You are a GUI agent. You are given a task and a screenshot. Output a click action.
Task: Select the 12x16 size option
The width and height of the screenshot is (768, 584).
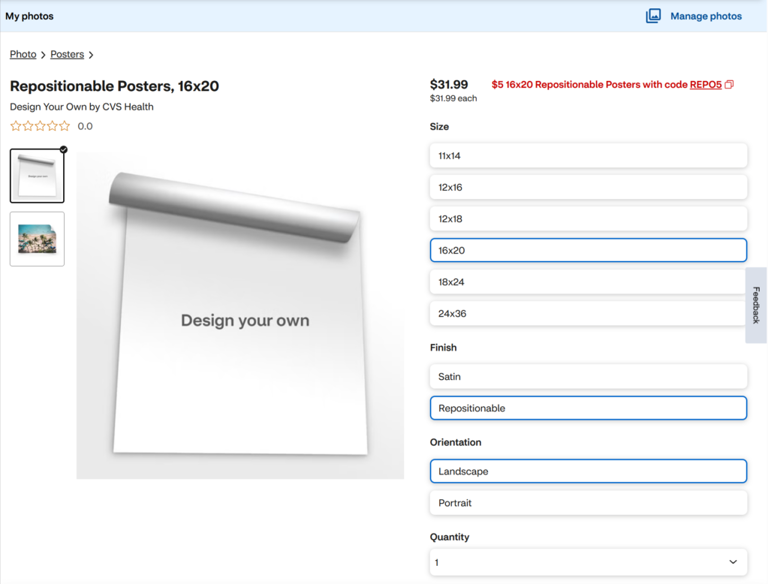[588, 187]
